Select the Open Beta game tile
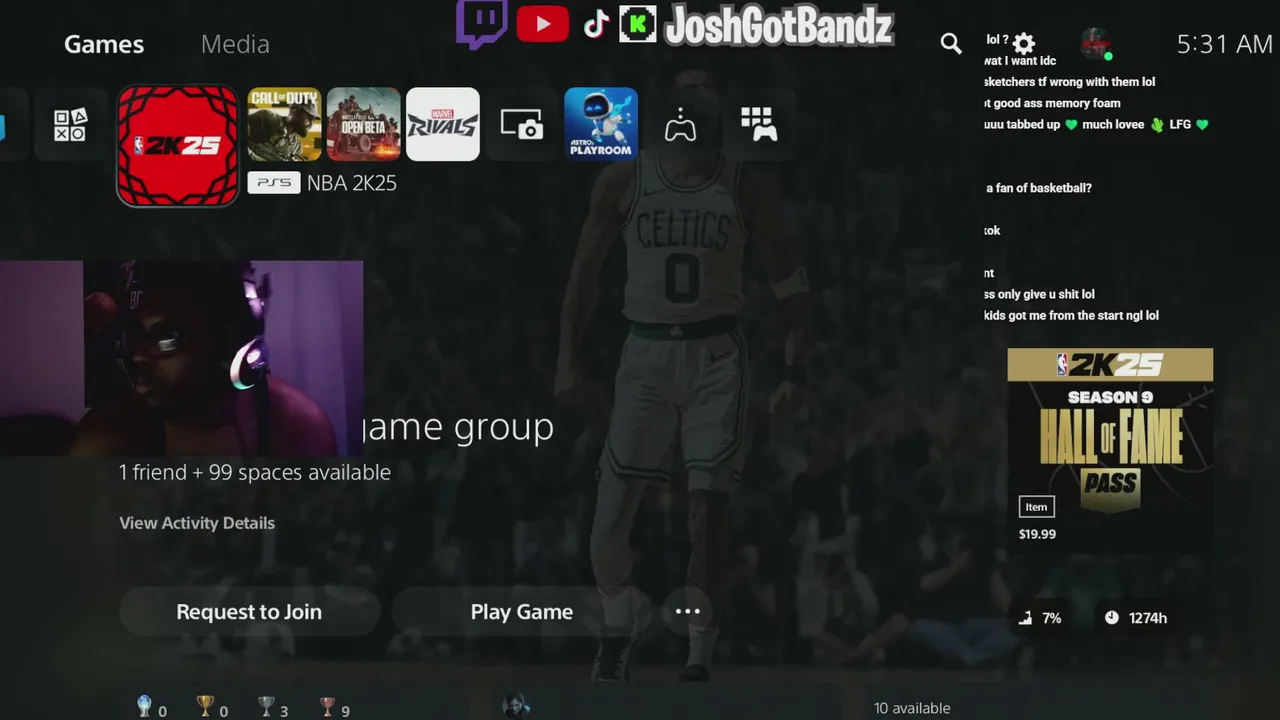 click(x=364, y=124)
